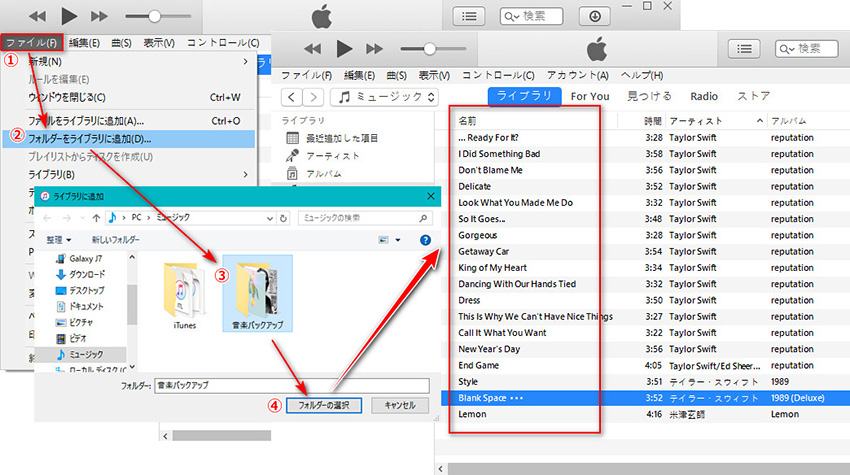Refresh the folder view in the address bar
This screenshot has width=850, height=475.
[286, 217]
